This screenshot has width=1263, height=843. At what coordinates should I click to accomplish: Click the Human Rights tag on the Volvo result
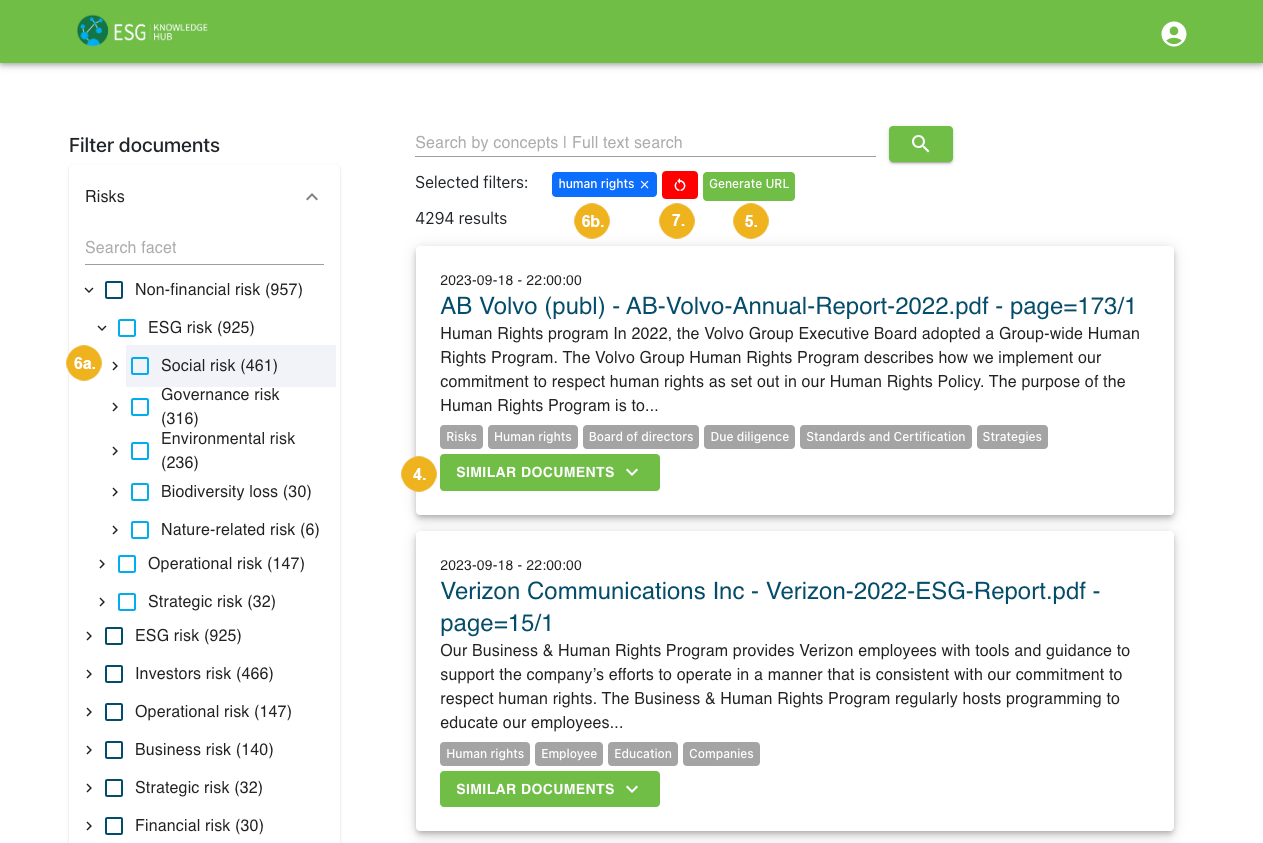(532, 436)
